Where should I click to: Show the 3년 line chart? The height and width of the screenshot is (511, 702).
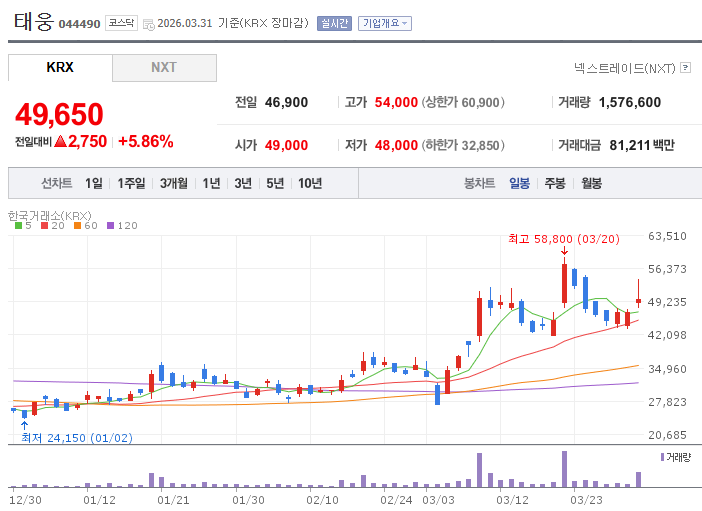[243, 183]
